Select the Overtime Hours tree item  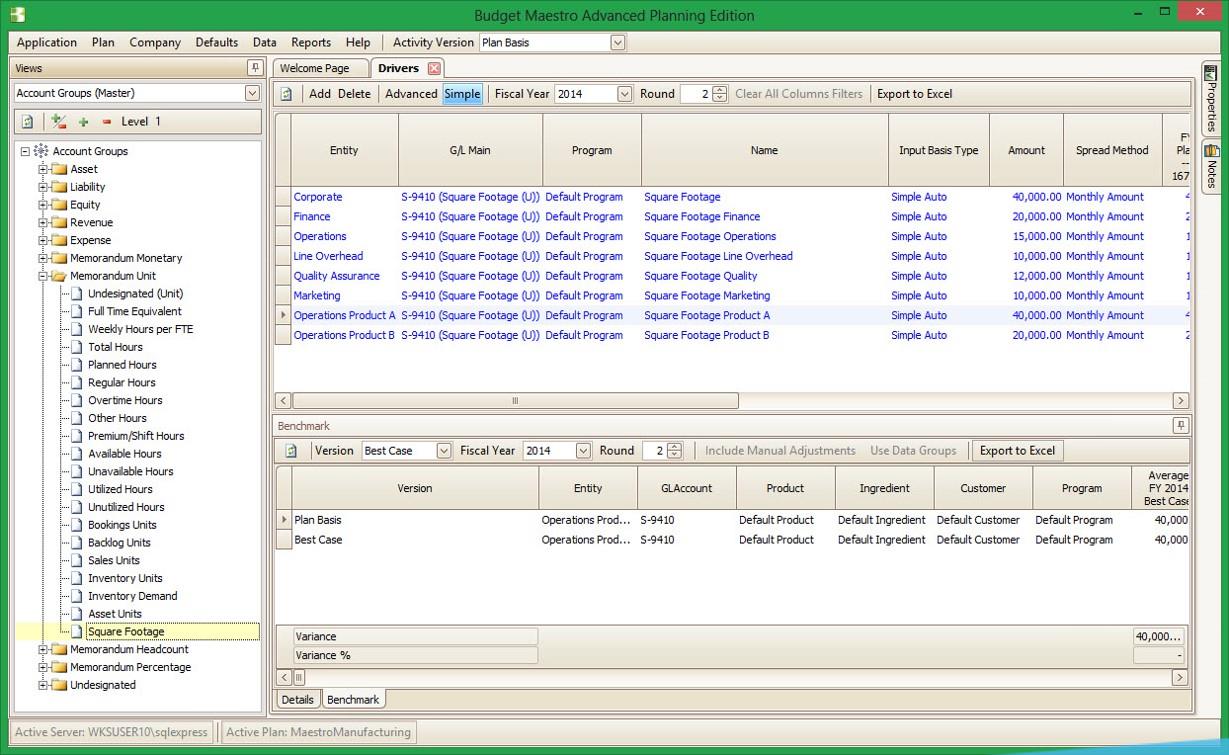click(125, 401)
